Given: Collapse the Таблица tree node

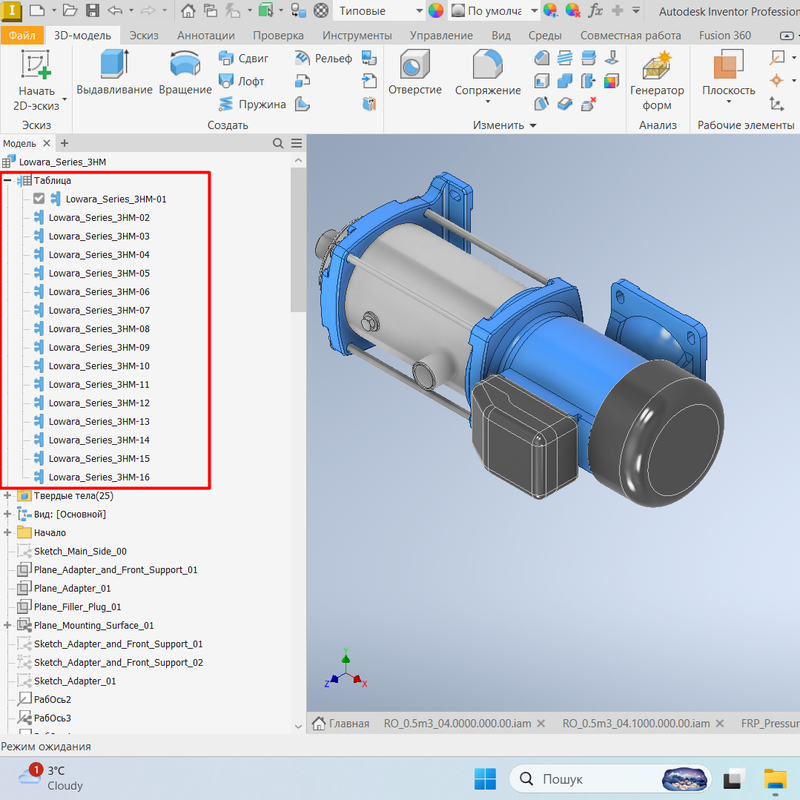Looking at the screenshot, I should [x=7, y=180].
